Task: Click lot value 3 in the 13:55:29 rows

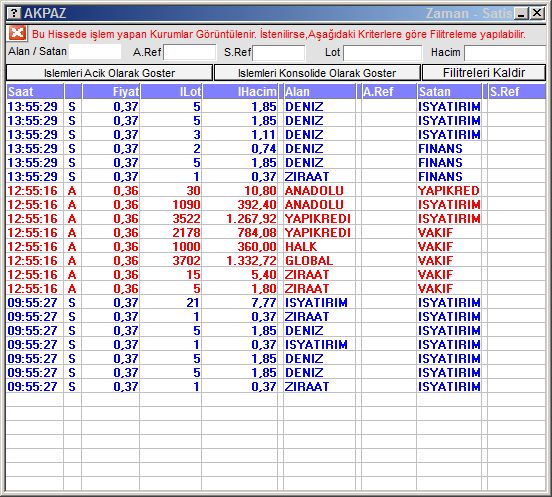Action: click(197, 134)
